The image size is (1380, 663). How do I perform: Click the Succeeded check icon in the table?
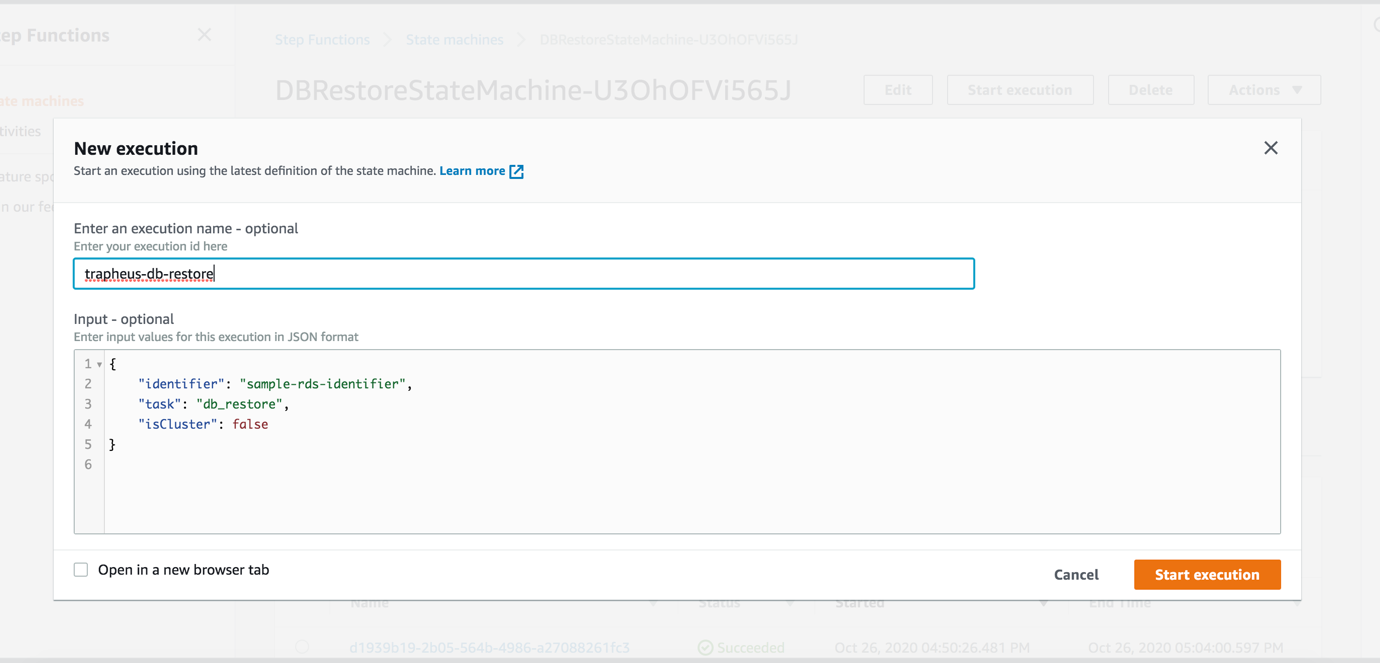(707, 647)
